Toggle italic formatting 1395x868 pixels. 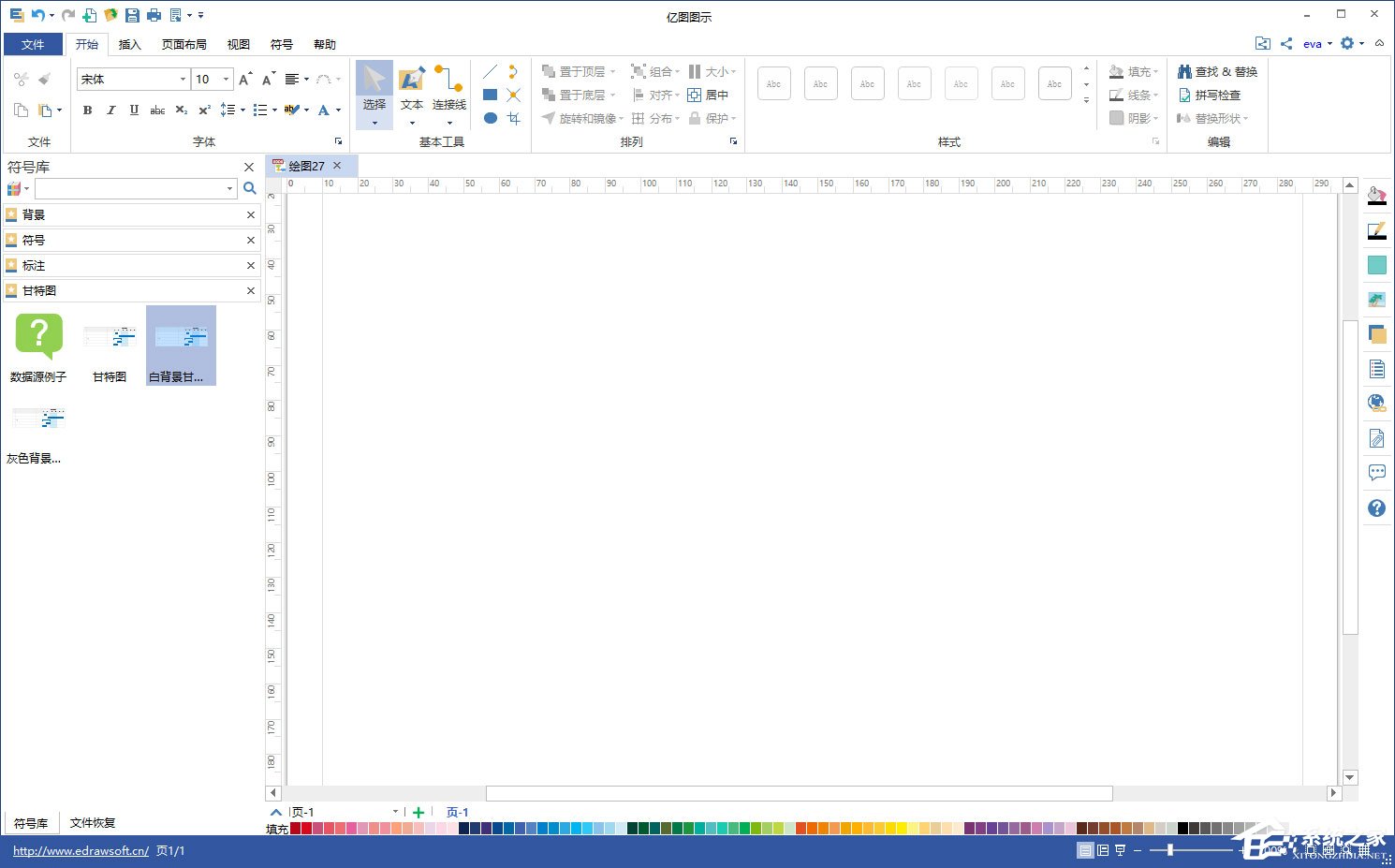click(x=110, y=110)
